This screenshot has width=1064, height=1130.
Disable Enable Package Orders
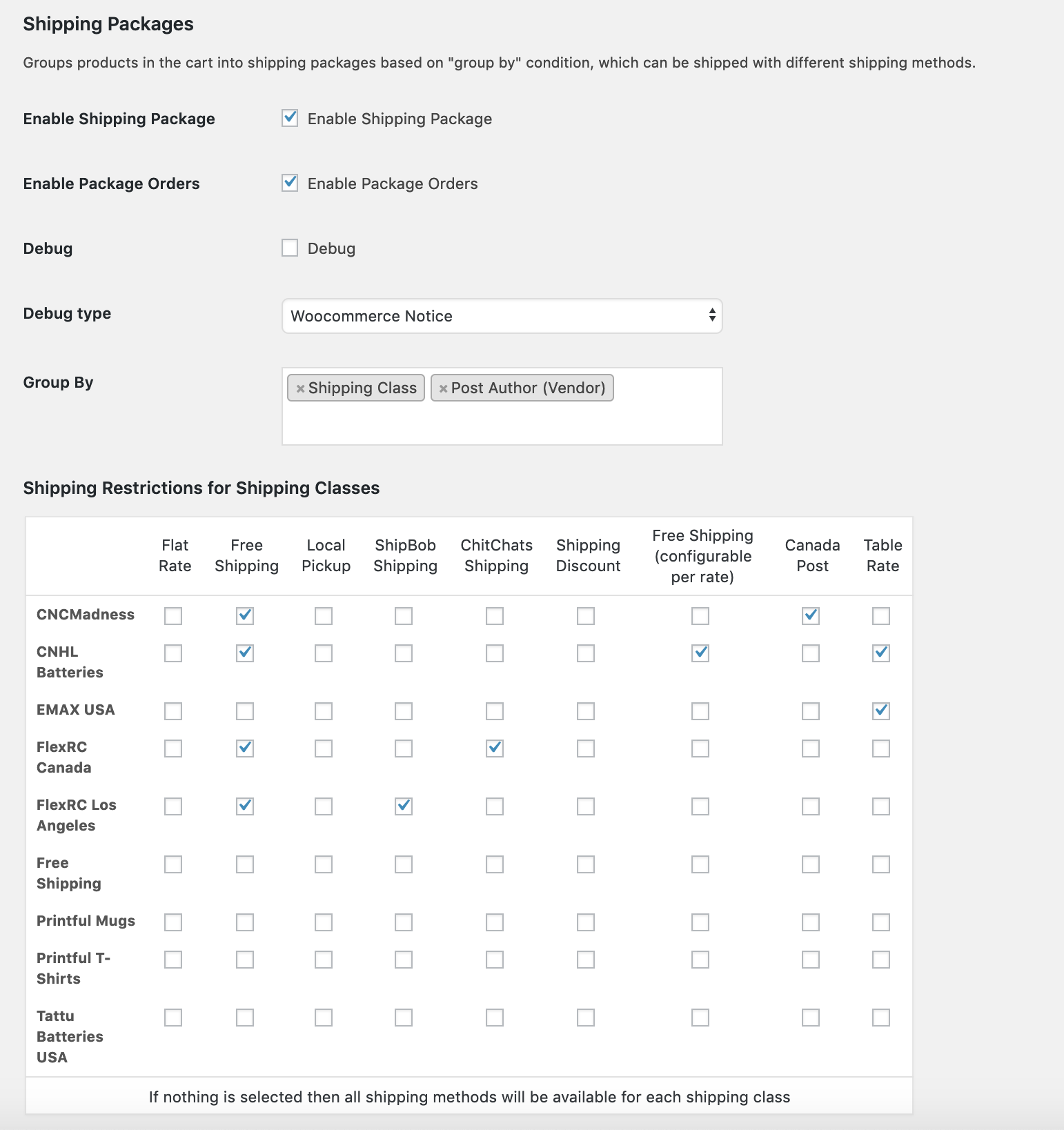point(289,183)
